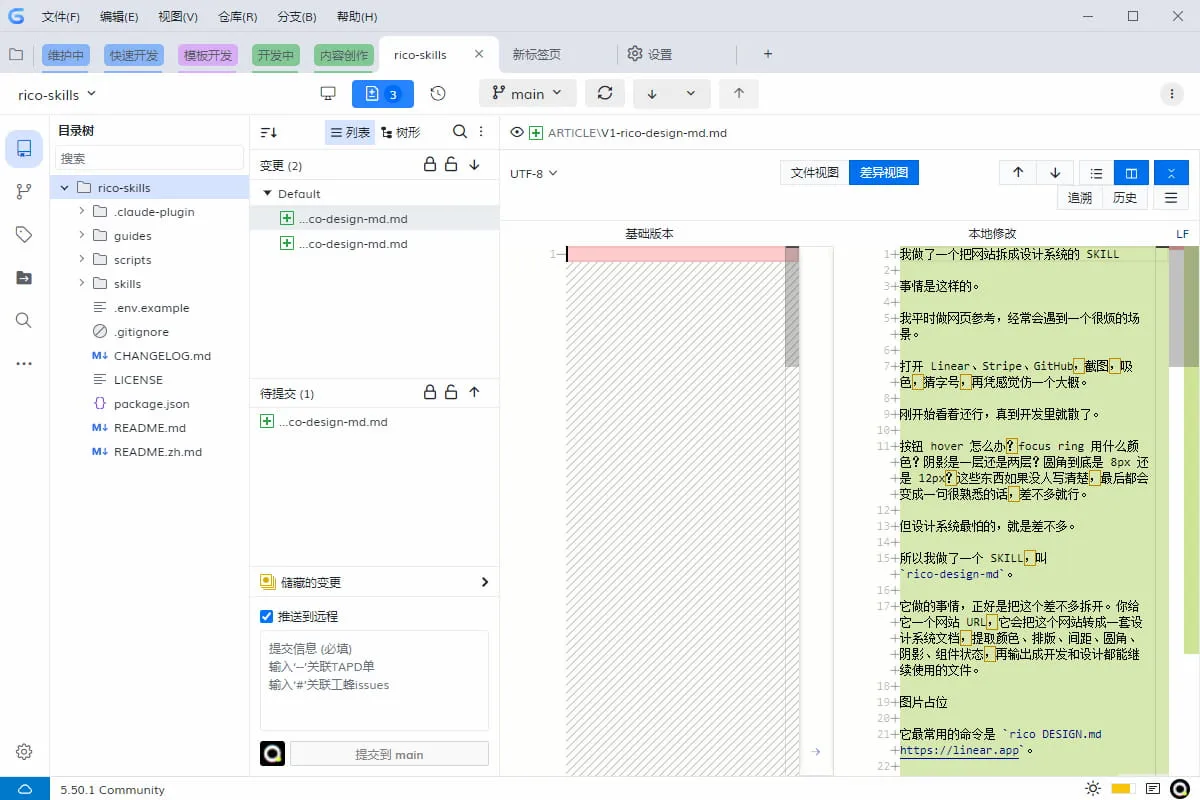Unlock all files in the 变更 section
1200x800 pixels.
(451, 165)
